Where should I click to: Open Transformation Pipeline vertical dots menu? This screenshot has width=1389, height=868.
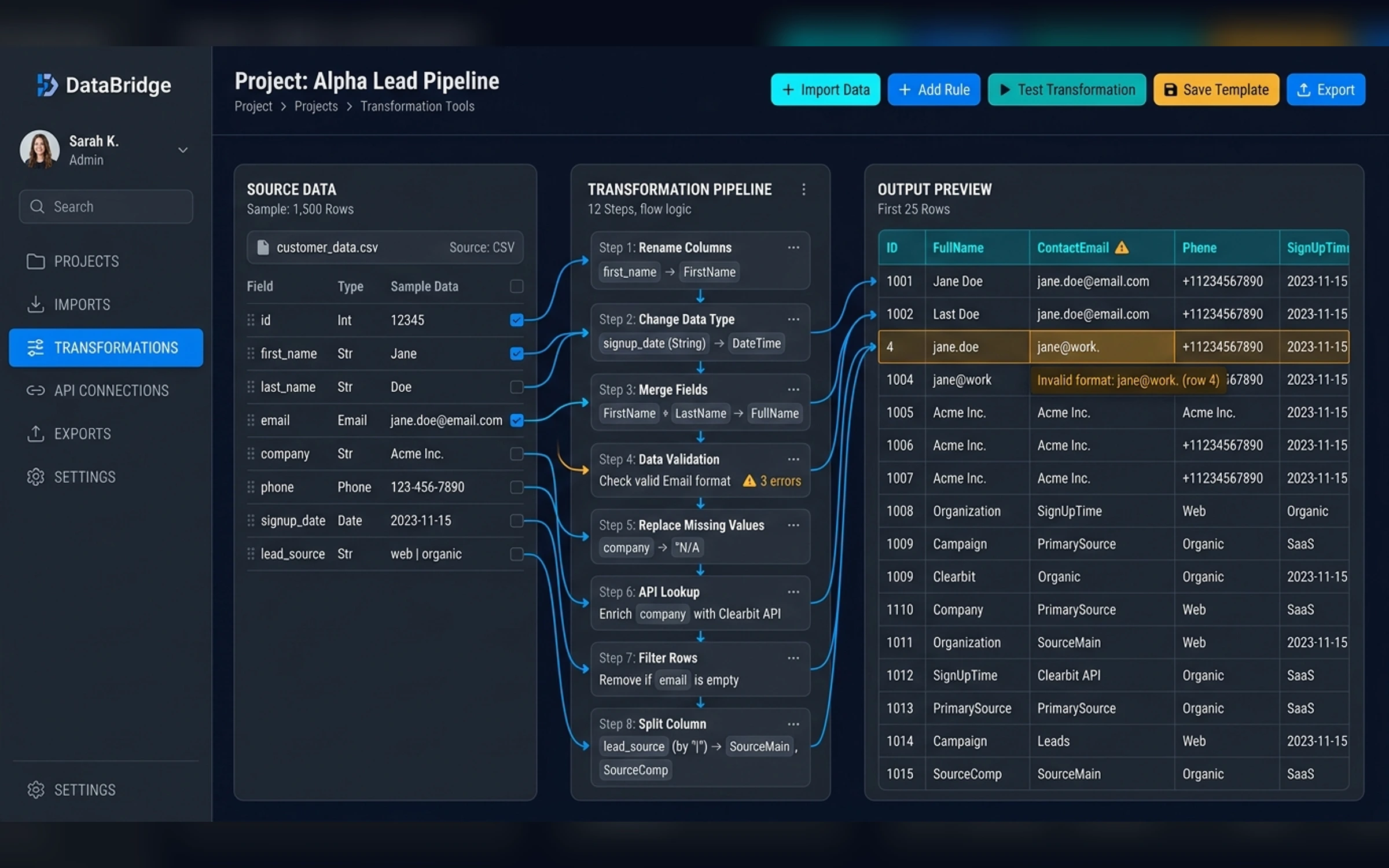803,190
